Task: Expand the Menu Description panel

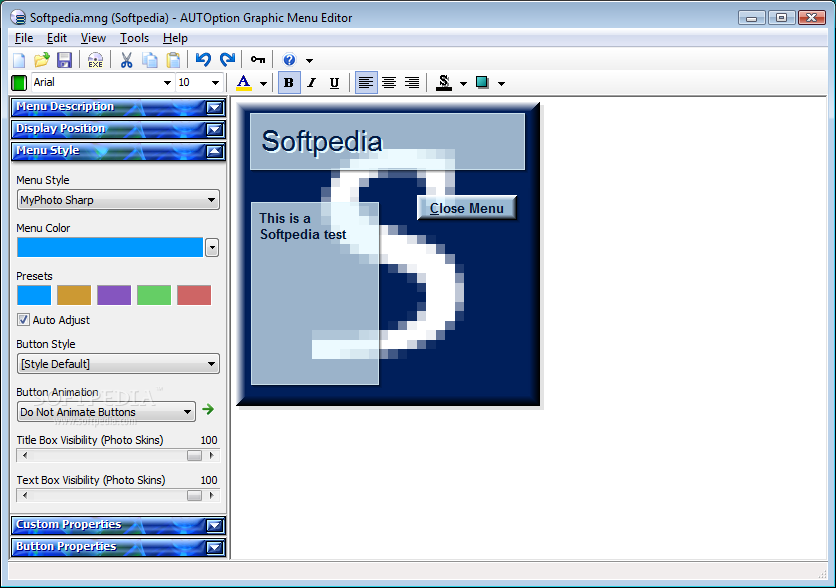Action: coord(215,108)
